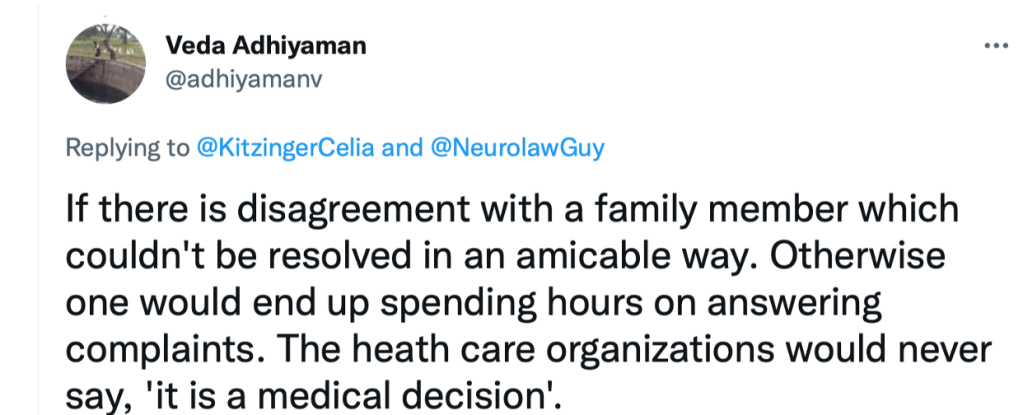Visit the @KitzingerCelia mention link
The width and height of the screenshot is (1023, 415).
285,148
